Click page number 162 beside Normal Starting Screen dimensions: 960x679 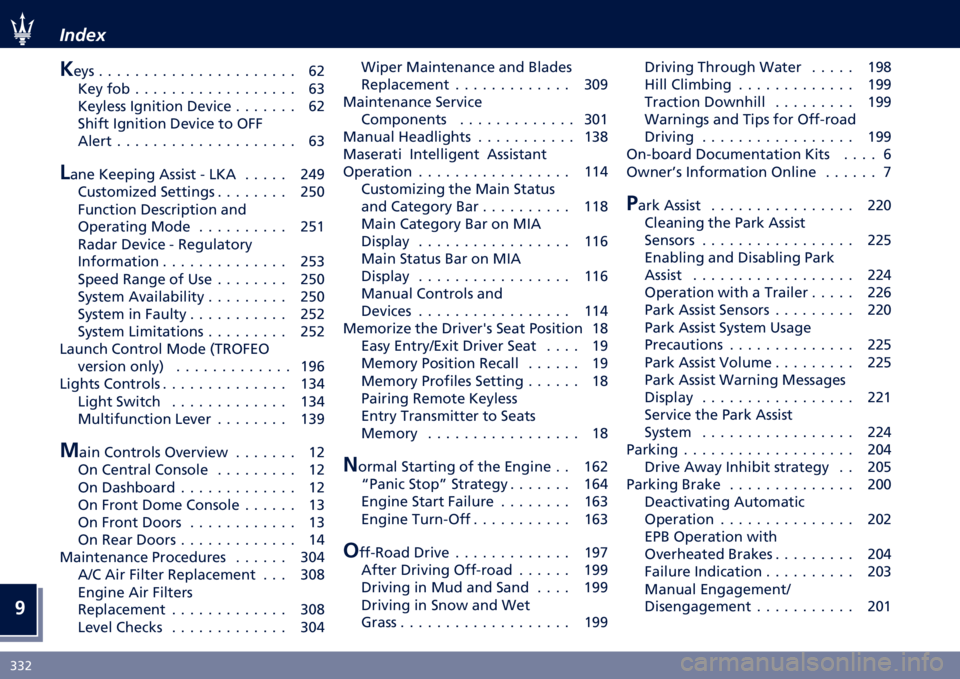tap(596, 467)
